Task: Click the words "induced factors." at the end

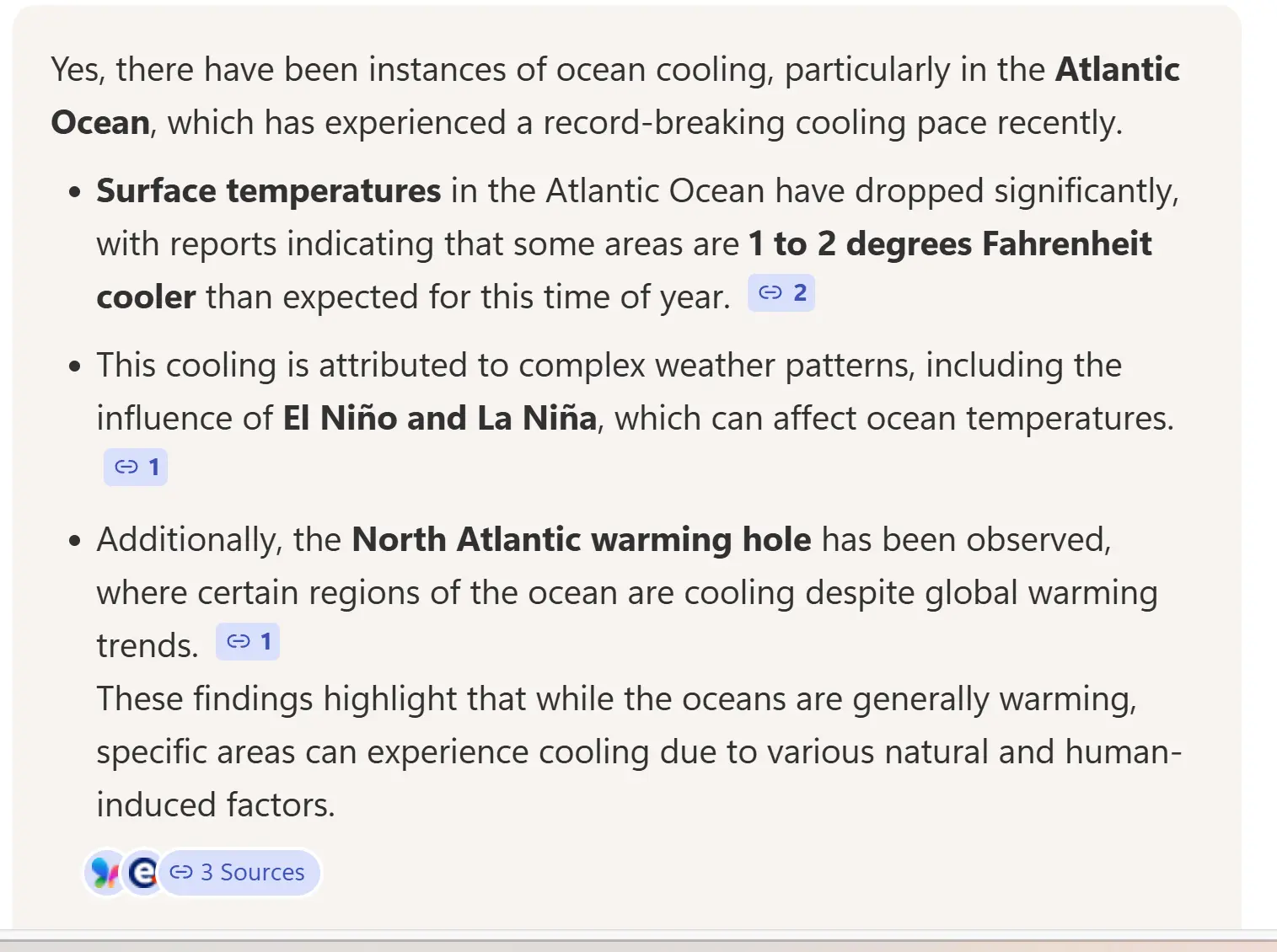Action: click(216, 805)
